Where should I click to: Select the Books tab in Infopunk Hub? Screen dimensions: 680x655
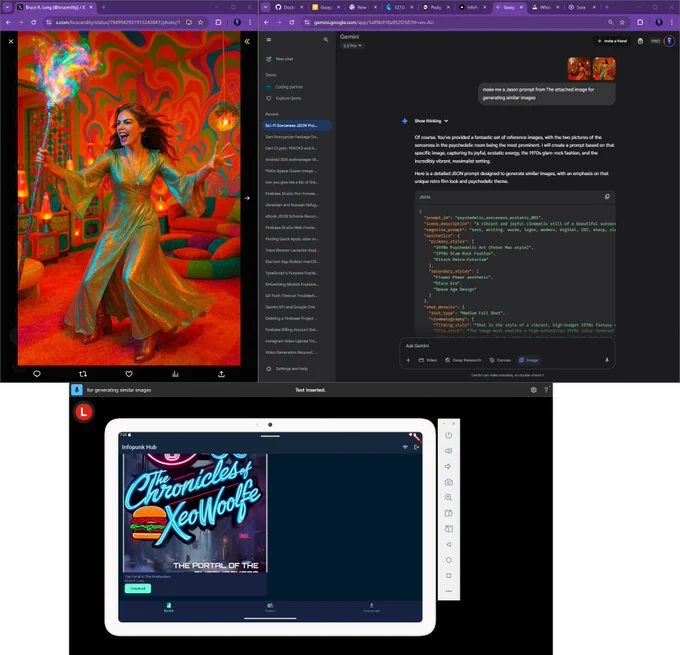click(169, 607)
